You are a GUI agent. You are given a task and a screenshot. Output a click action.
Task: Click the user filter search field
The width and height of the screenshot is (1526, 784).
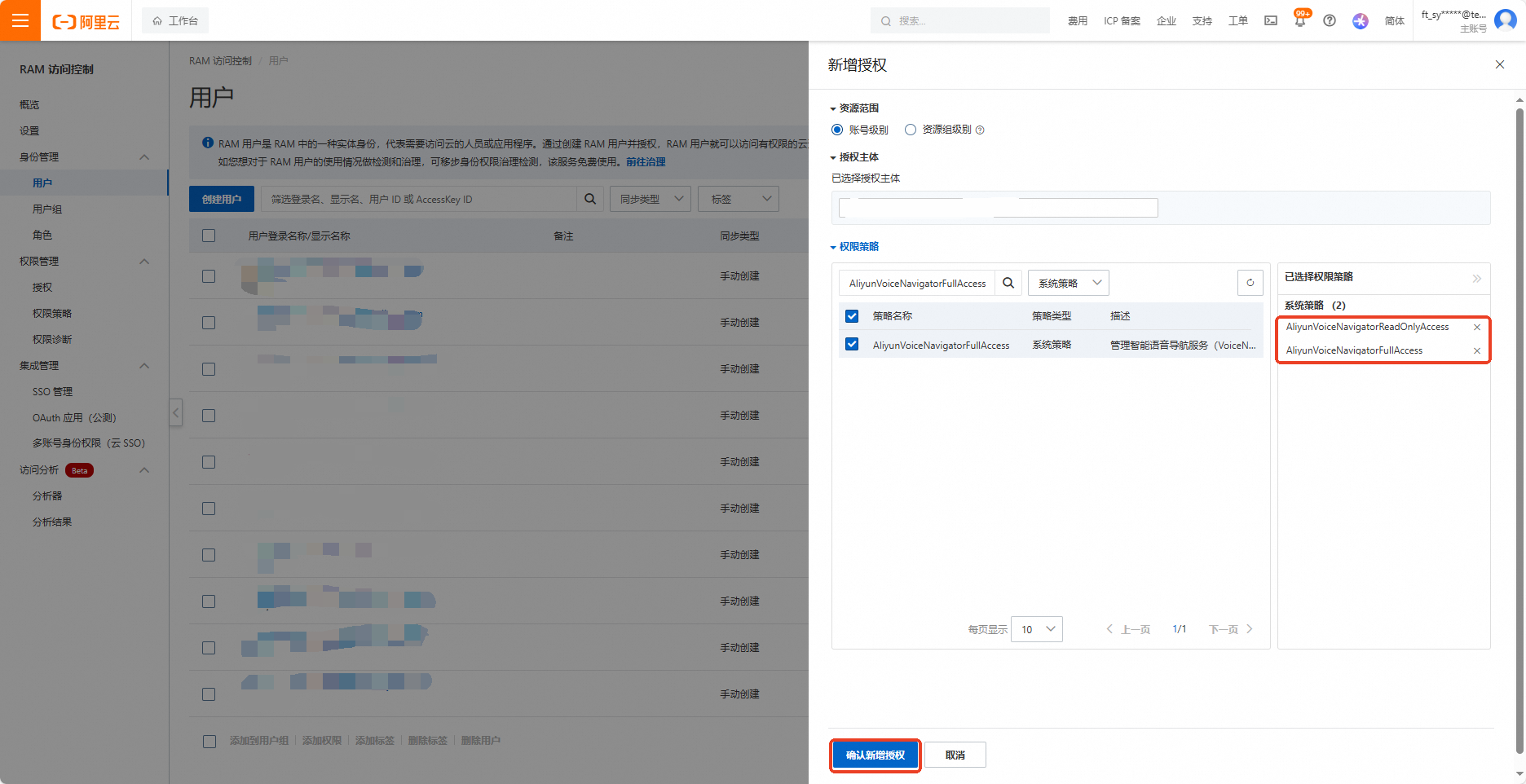pyautogui.click(x=419, y=199)
